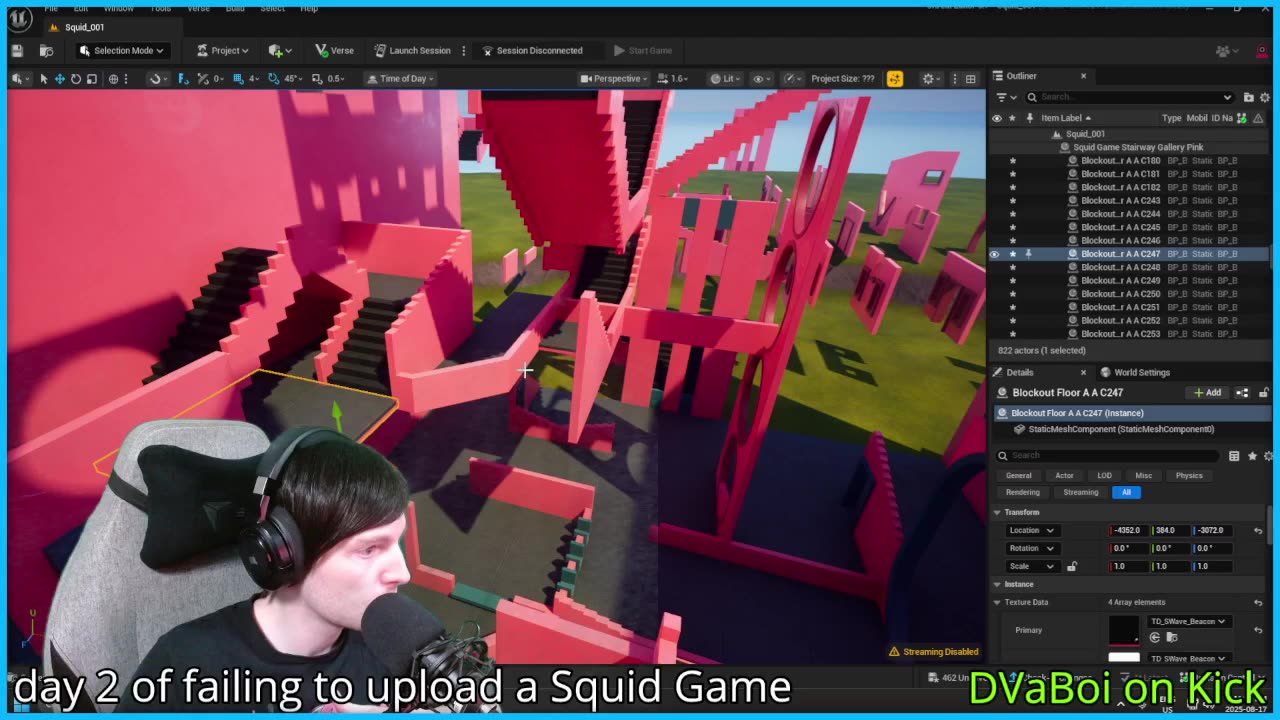Switch to the World Settings tab
Image resolution: width=1280 pixels, height=720 pixels.
coord(1134,372)
